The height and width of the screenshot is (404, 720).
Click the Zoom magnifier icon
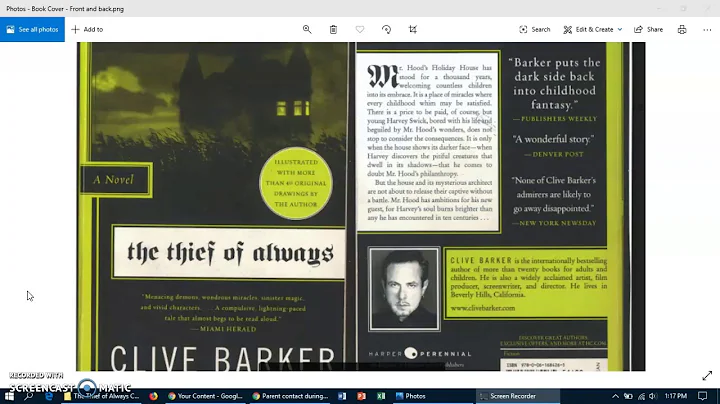click(x=307, y=29)
